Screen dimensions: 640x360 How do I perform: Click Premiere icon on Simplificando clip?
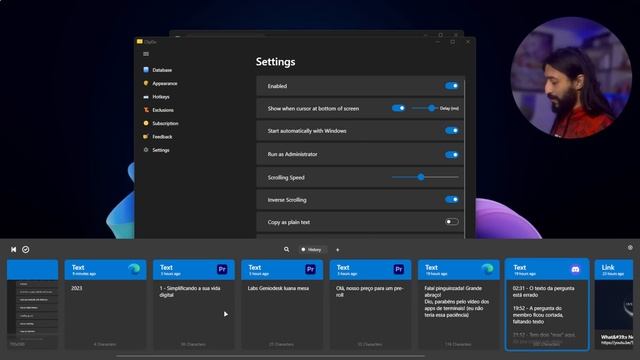coord(222,269)
